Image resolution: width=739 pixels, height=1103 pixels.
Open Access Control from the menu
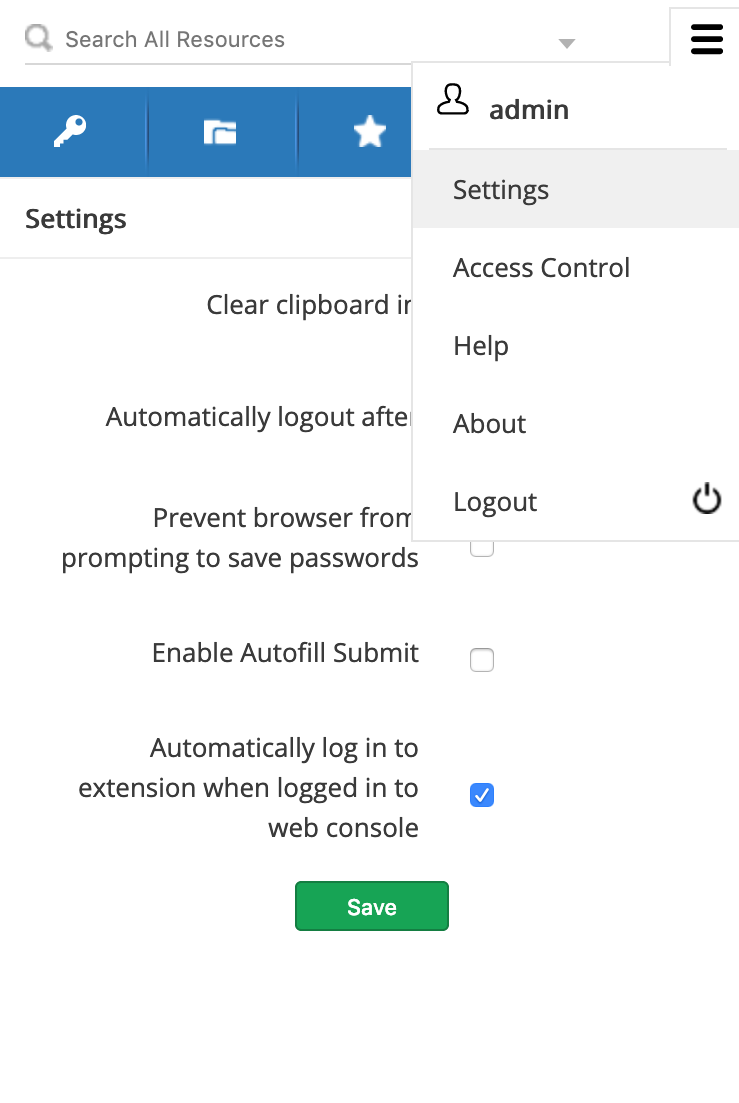pos(541,268)
